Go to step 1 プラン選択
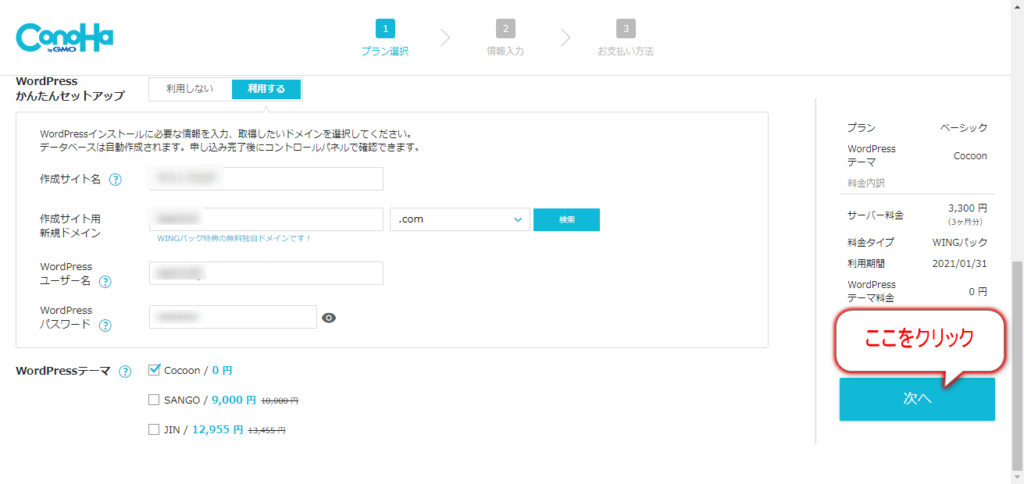Image resolution: width=1024 pixels, height=484 pixels. pyautogui.click(x=385, y=38)
